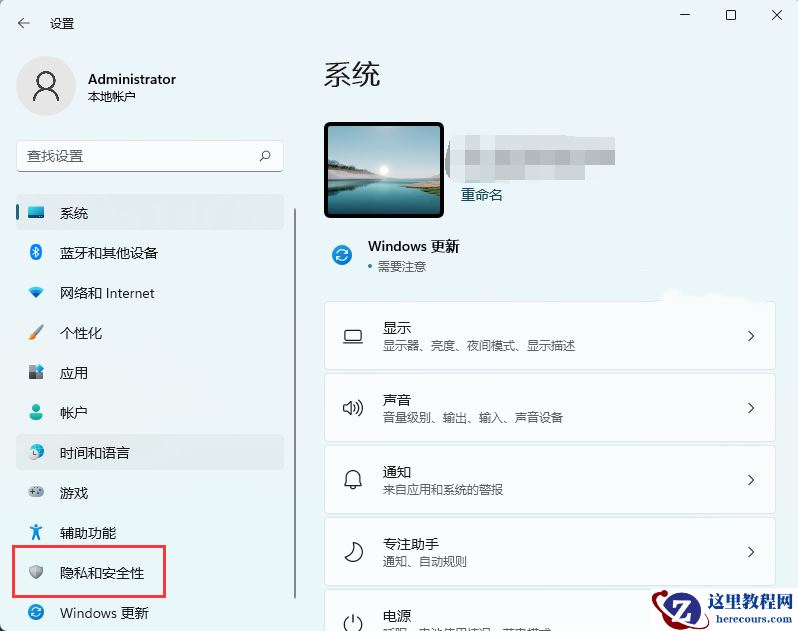Image resolution: width=798 pixels, height=631 pixels.
Task: Open the 应用 label in the sidebar
Action: (74, 373)
